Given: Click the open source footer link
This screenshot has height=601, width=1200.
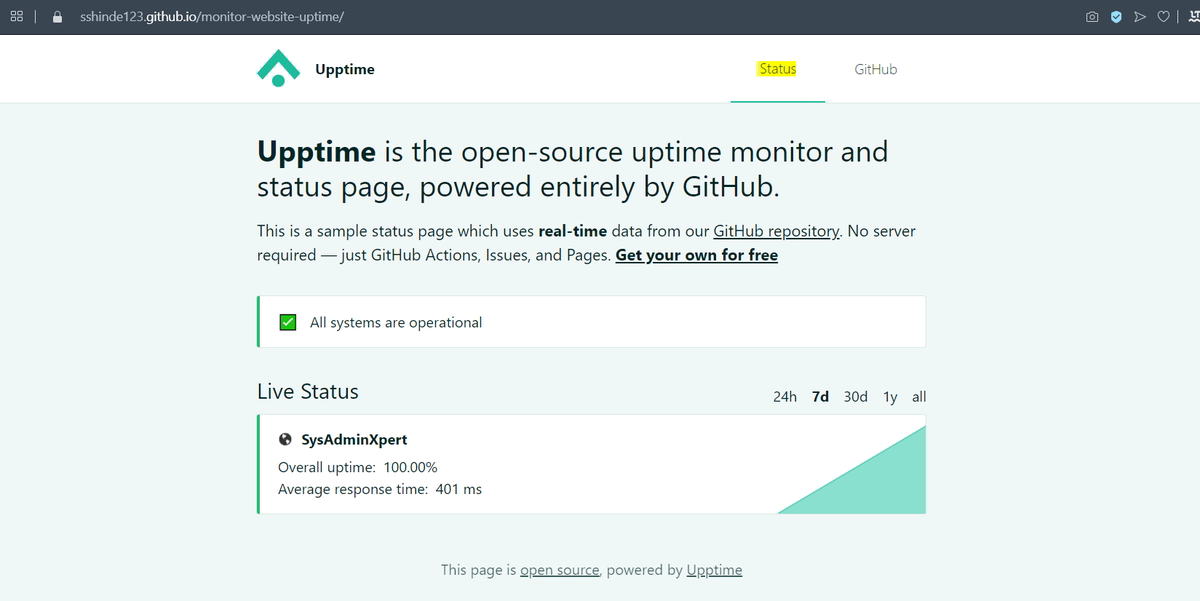Looking at the screenshot, I should (560, 569).
